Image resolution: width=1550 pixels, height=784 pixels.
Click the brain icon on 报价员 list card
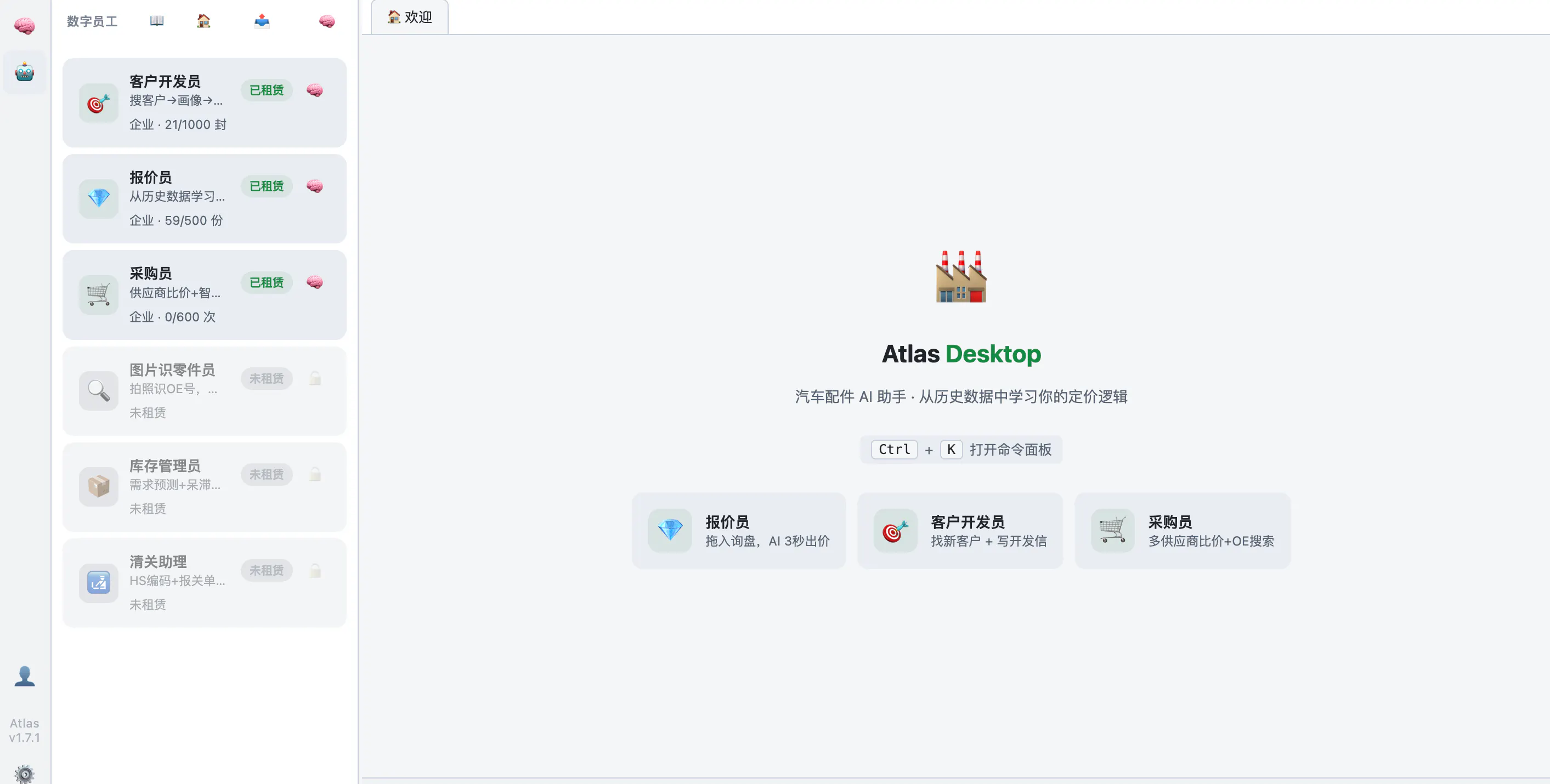[315, 186]
